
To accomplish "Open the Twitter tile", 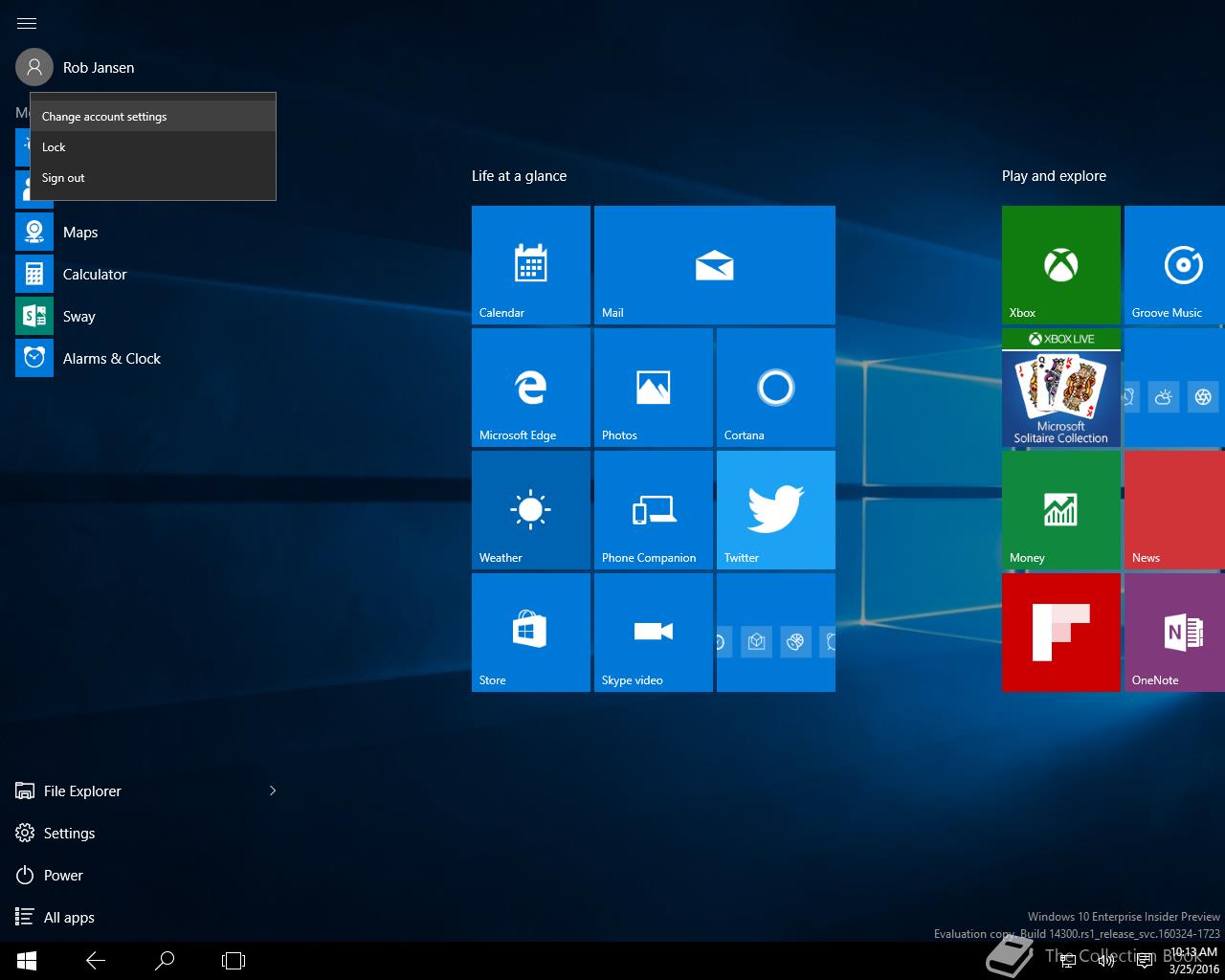I will [x=776, y=510].
